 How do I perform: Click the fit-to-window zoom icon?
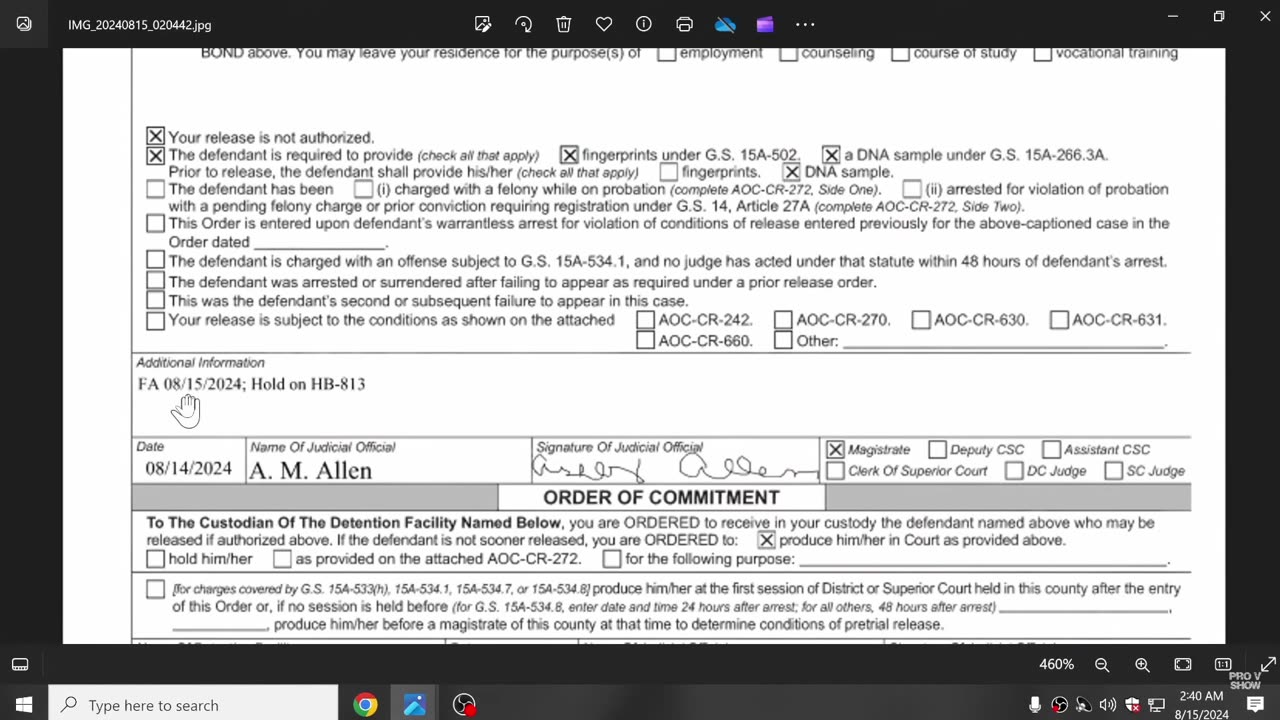pos(1183,665)
